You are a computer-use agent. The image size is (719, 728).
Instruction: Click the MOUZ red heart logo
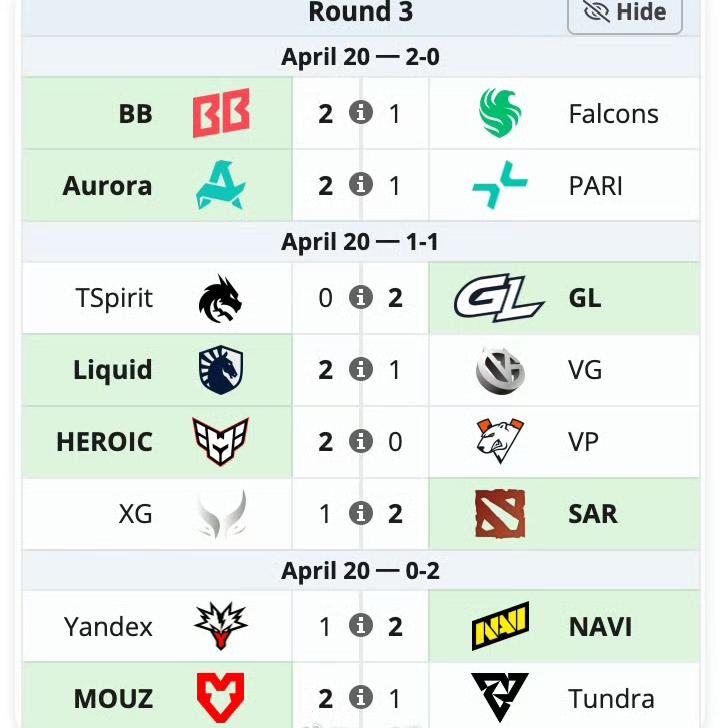220,698
